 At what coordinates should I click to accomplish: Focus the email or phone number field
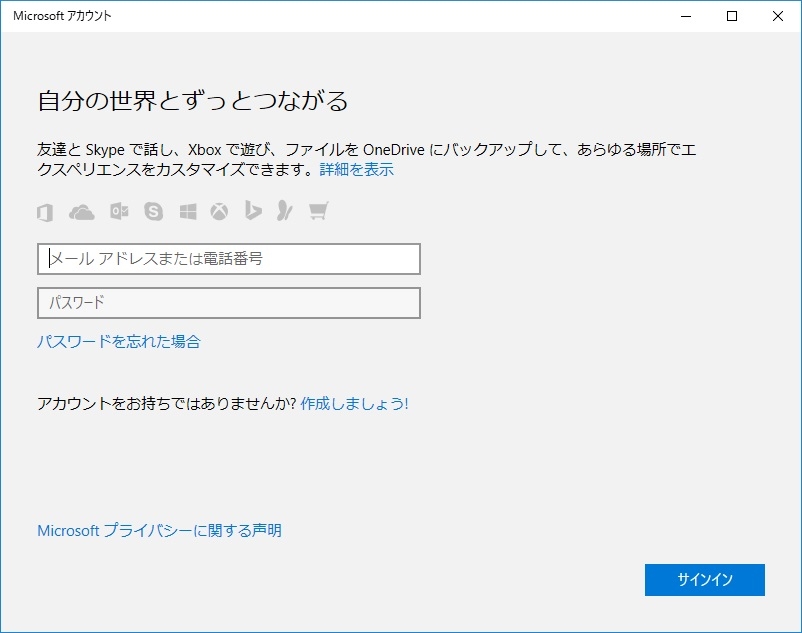(x=229, y=259)
